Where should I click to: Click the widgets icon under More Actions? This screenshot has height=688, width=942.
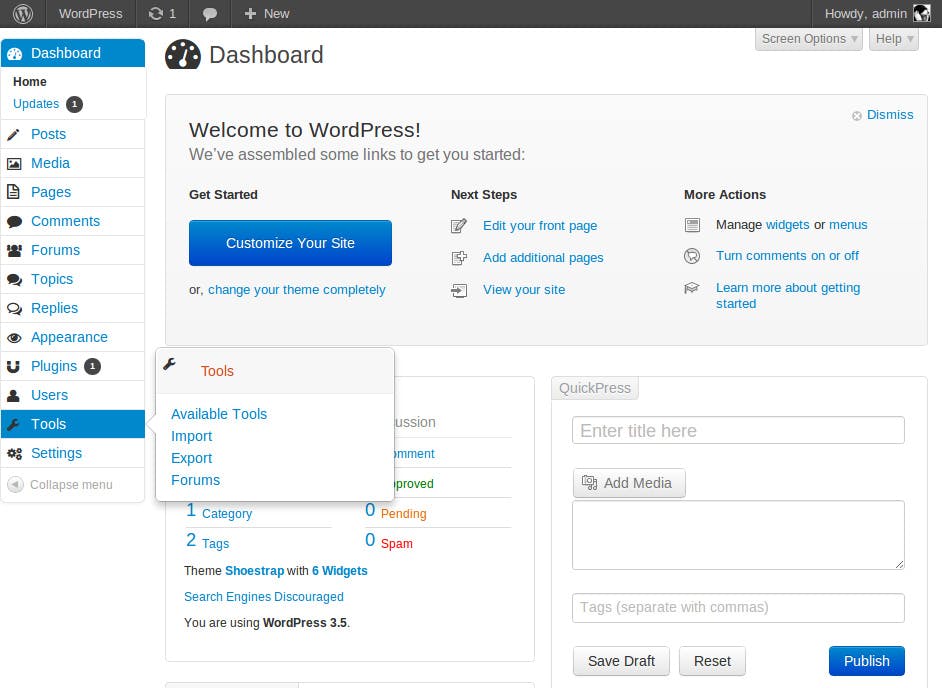(x=692, y=225)
